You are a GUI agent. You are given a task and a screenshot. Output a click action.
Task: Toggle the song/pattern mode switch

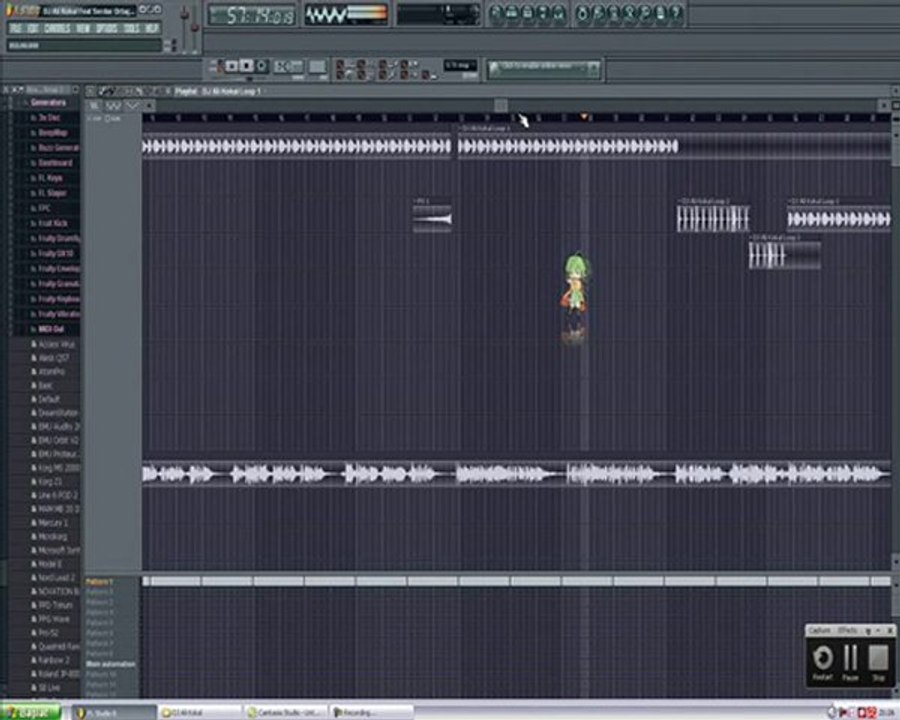coord(218,66)
